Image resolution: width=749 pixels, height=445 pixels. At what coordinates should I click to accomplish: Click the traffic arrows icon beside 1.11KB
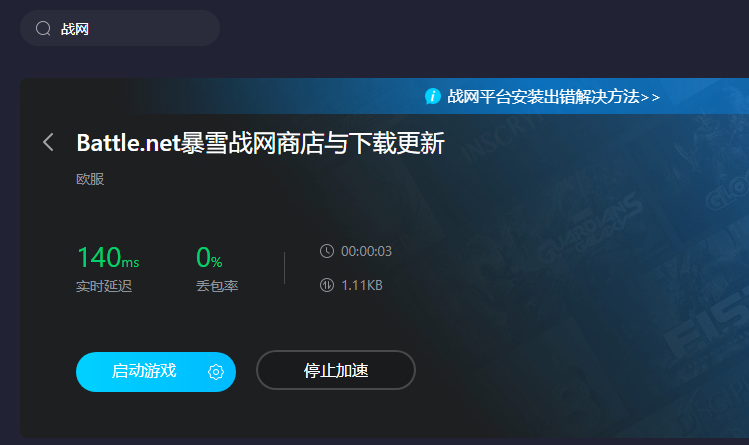[327, 286]
